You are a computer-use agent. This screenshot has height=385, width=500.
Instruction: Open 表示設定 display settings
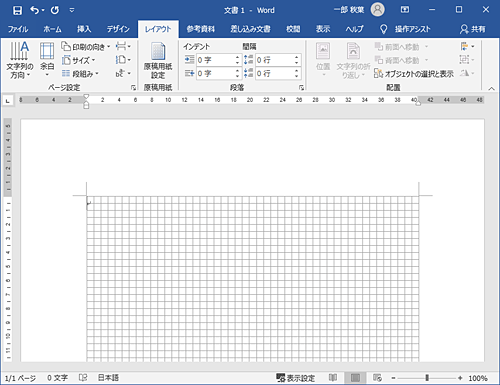tap(296, 378)
